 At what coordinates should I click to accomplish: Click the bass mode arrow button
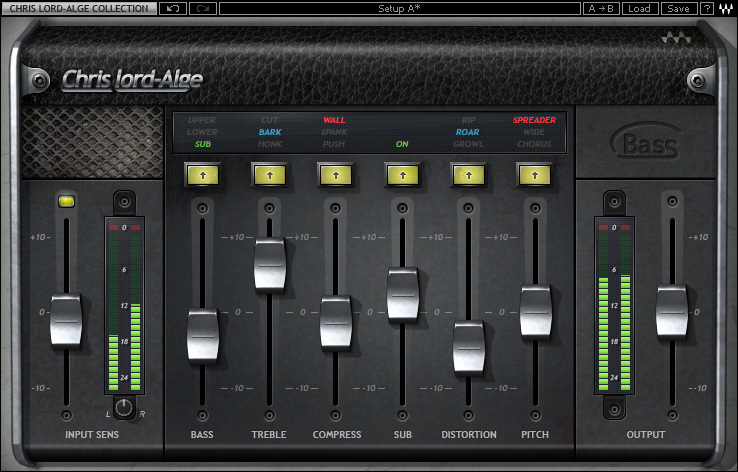203,176
